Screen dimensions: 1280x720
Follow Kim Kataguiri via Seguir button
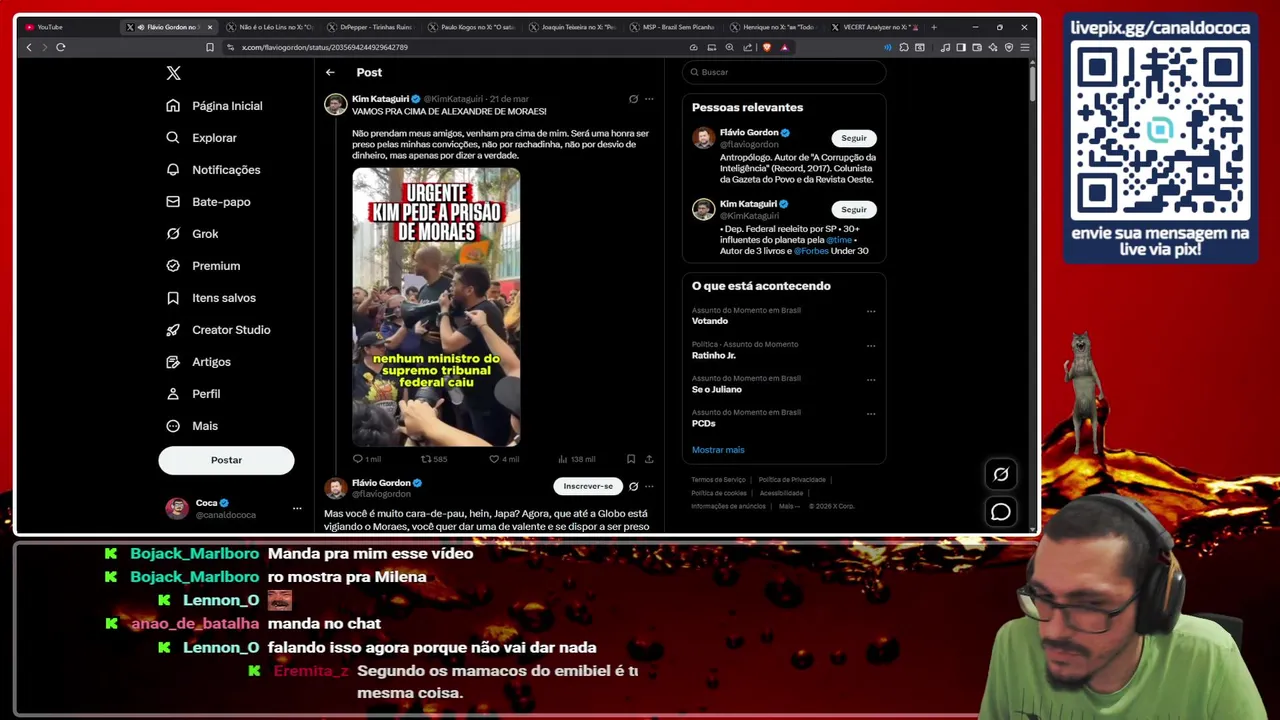pos(854,209)
